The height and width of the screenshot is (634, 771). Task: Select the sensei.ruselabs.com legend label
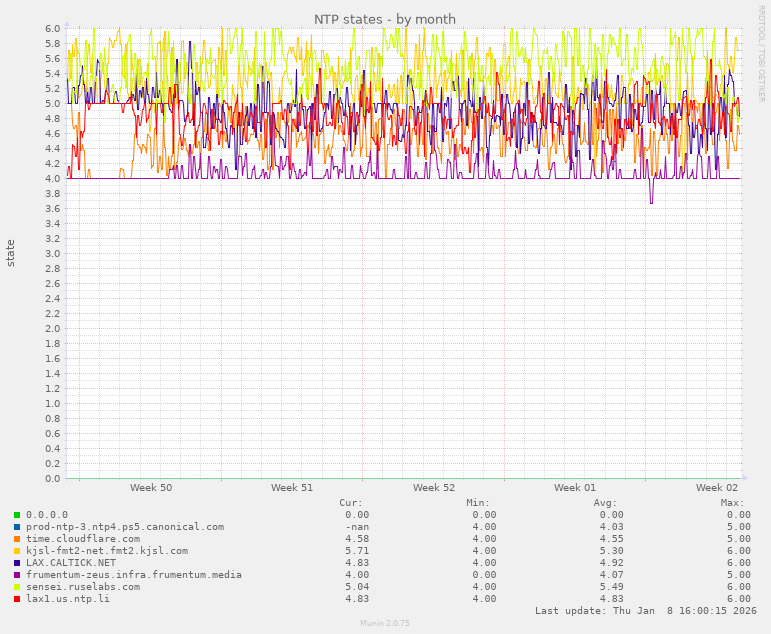[83, 587]
